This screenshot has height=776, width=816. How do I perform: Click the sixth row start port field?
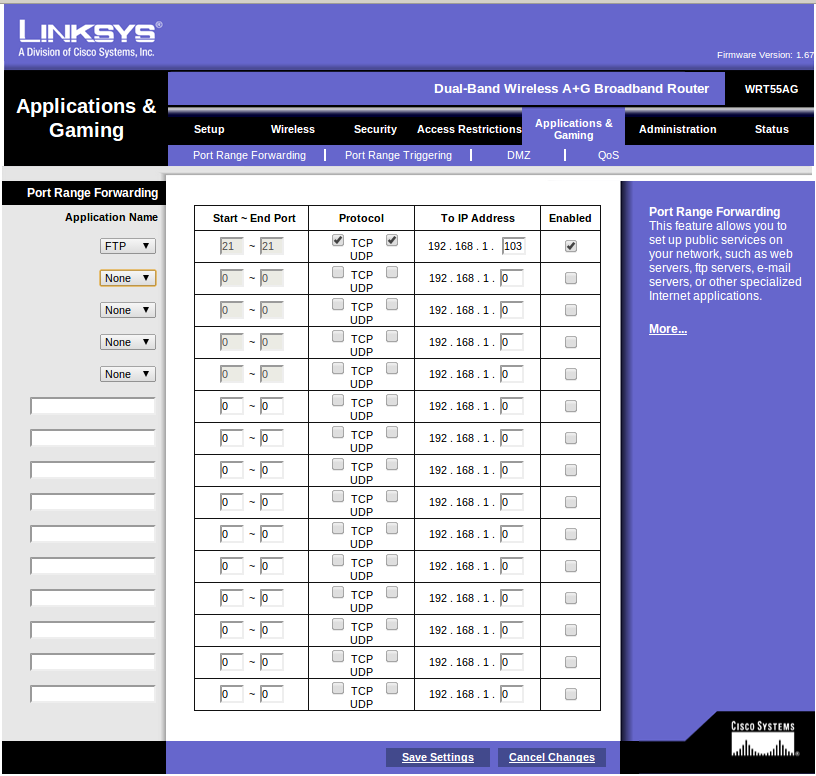point(232,406)
